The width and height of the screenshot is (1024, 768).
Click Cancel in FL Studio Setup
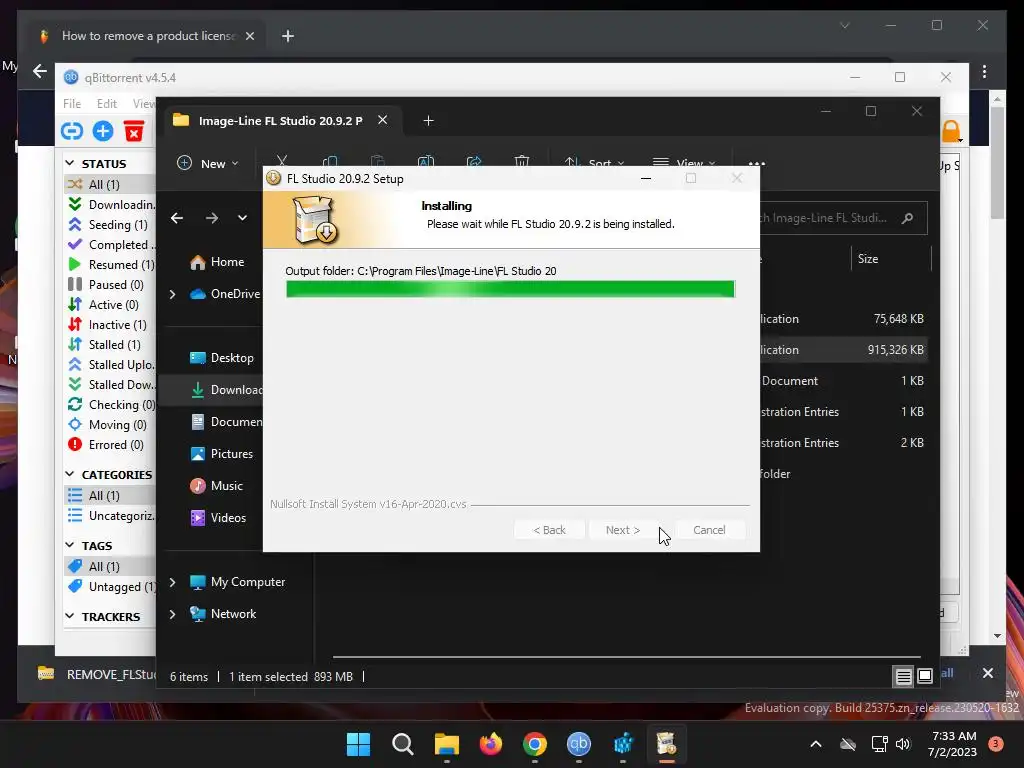(x=709, y=530)
